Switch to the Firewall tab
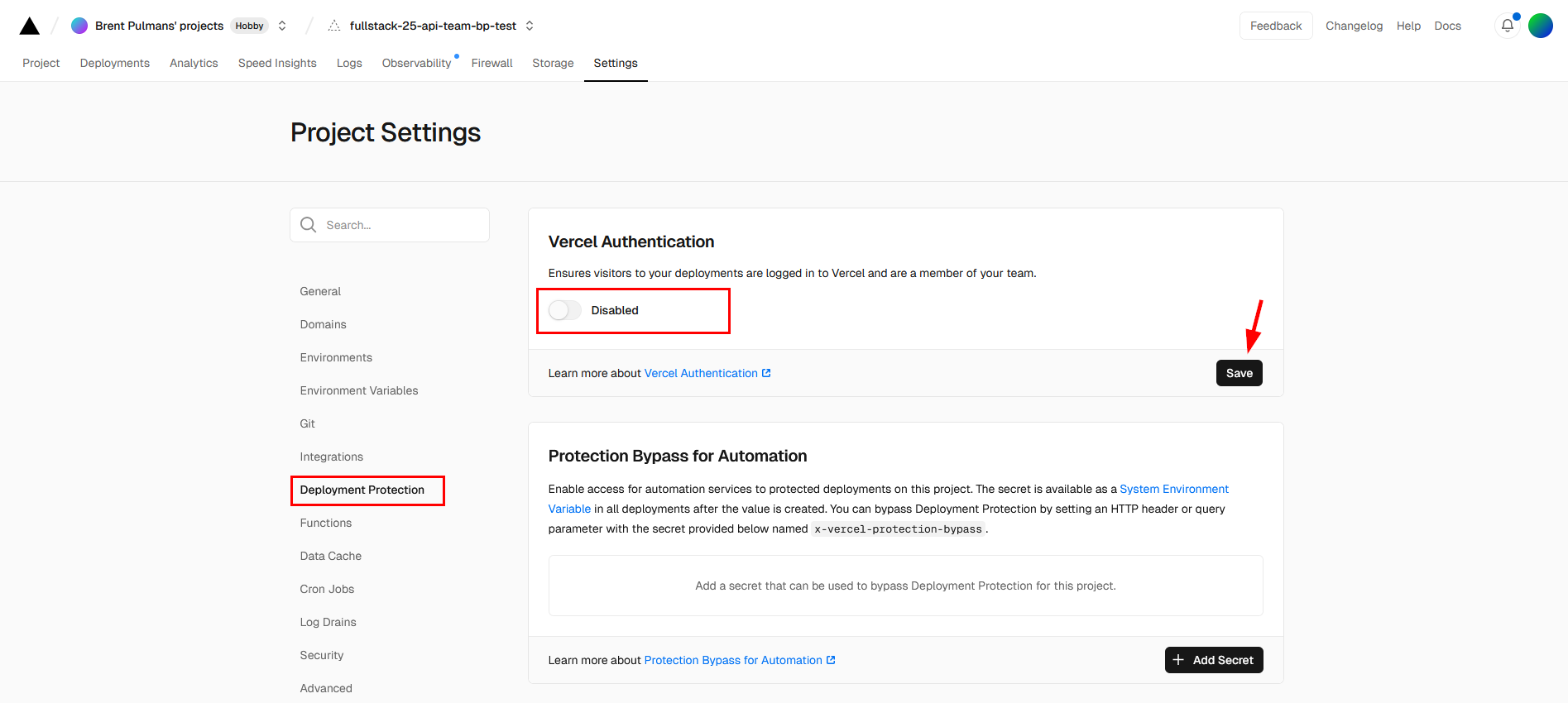 [x=492, y=63]
